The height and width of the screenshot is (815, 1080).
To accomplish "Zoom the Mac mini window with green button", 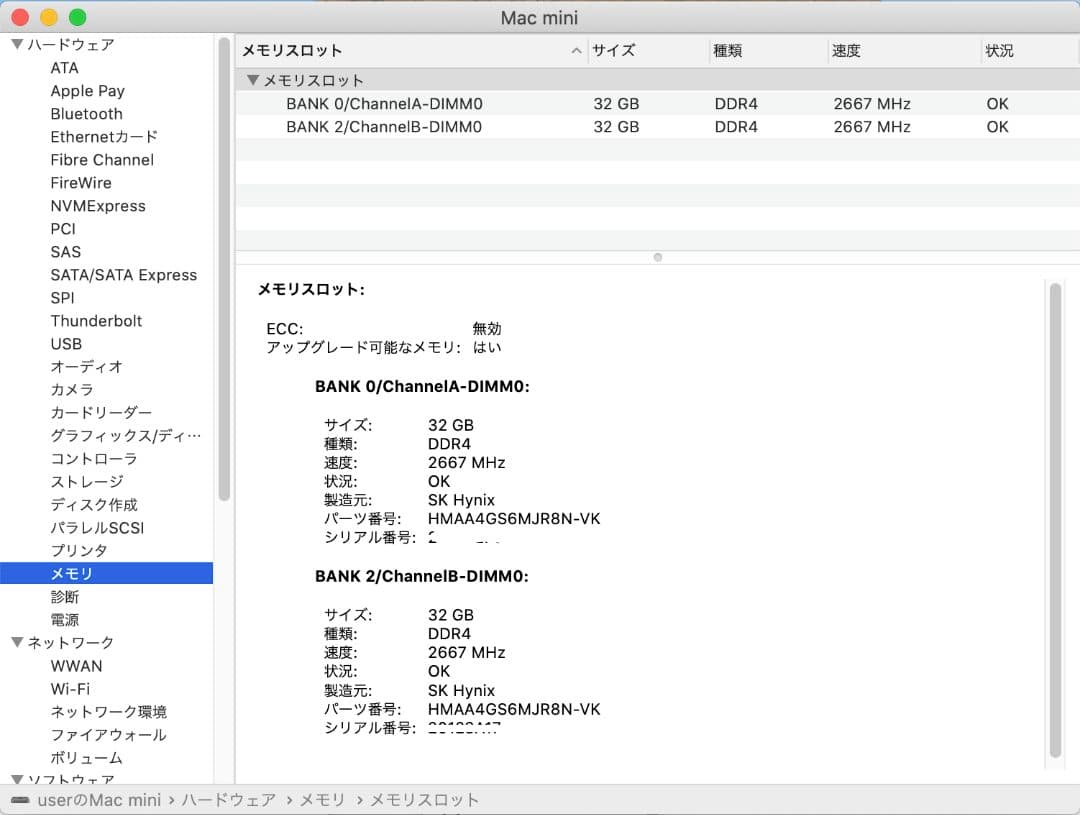I will pos(78,17).
